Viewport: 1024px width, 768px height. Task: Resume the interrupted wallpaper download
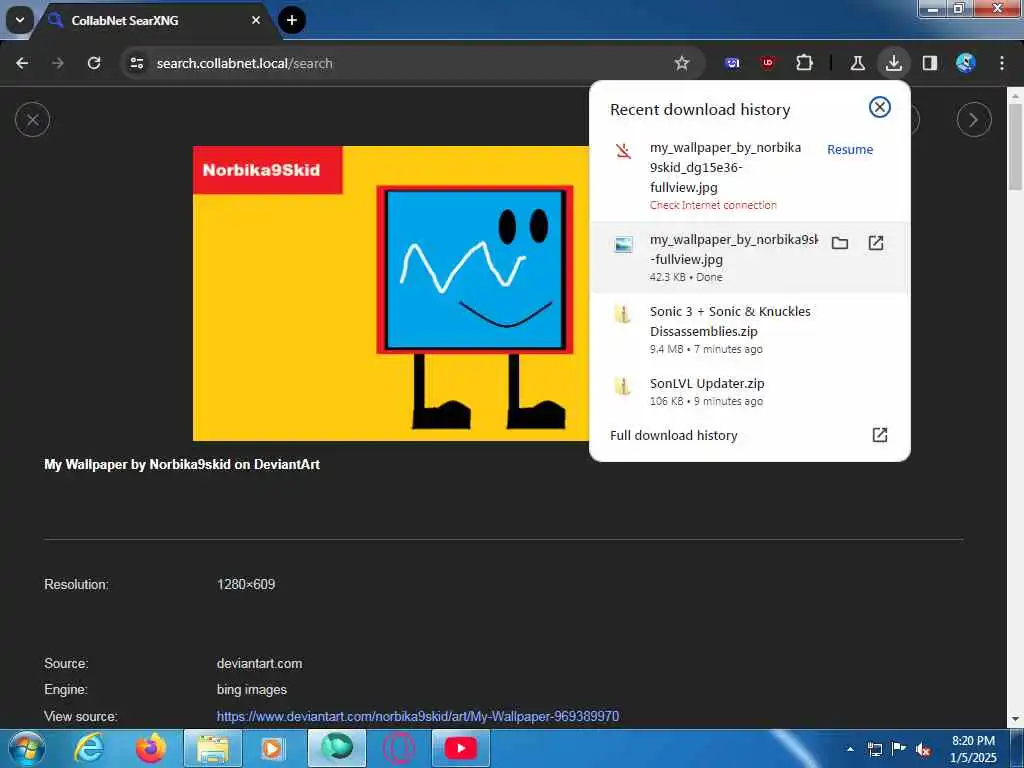tap(850, 150)
